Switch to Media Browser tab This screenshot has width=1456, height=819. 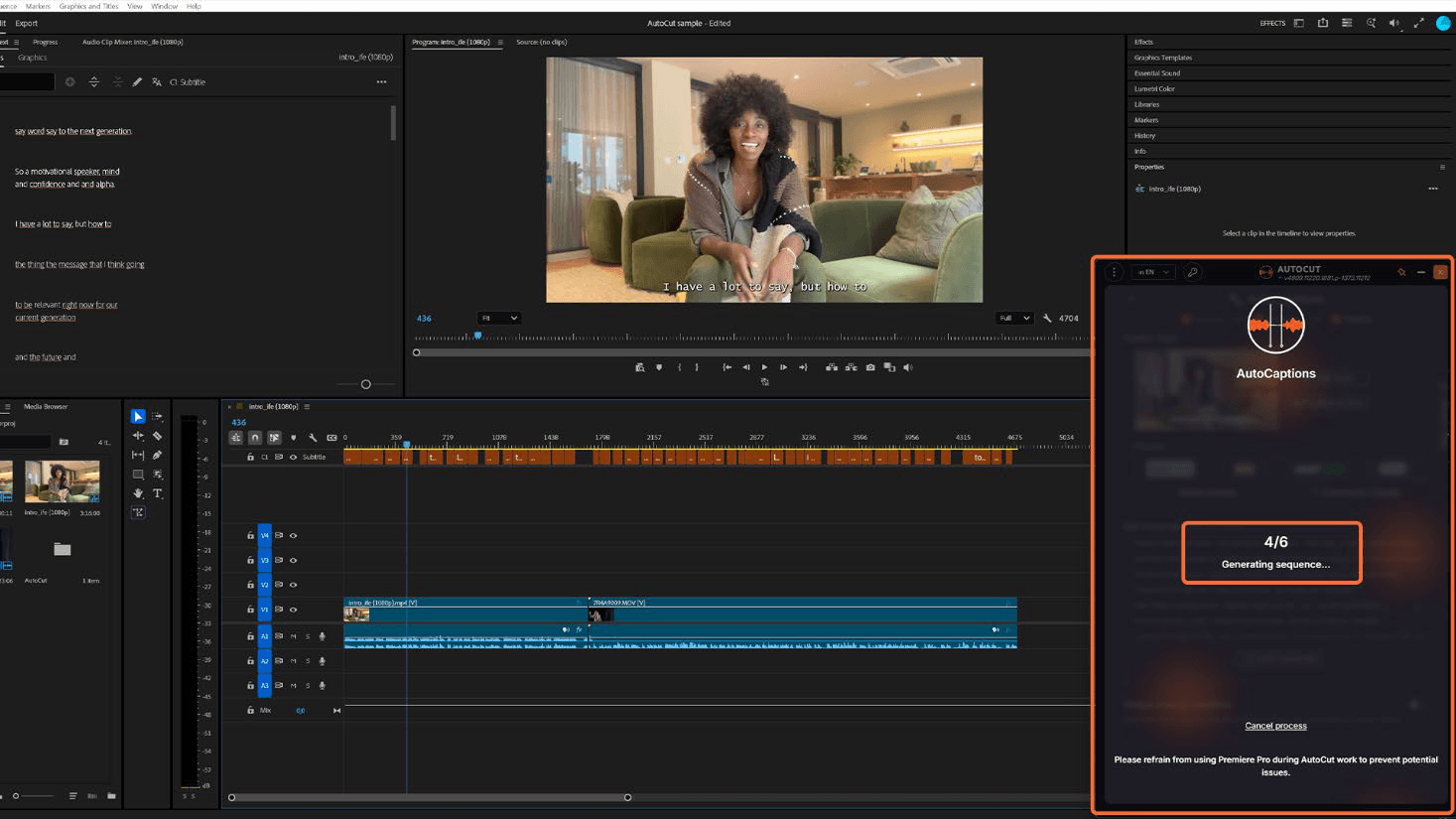(46, 407)
